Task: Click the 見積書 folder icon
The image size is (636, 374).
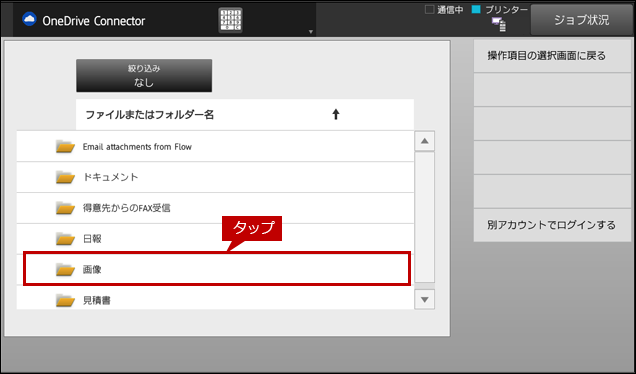Action: click(65, 300)
